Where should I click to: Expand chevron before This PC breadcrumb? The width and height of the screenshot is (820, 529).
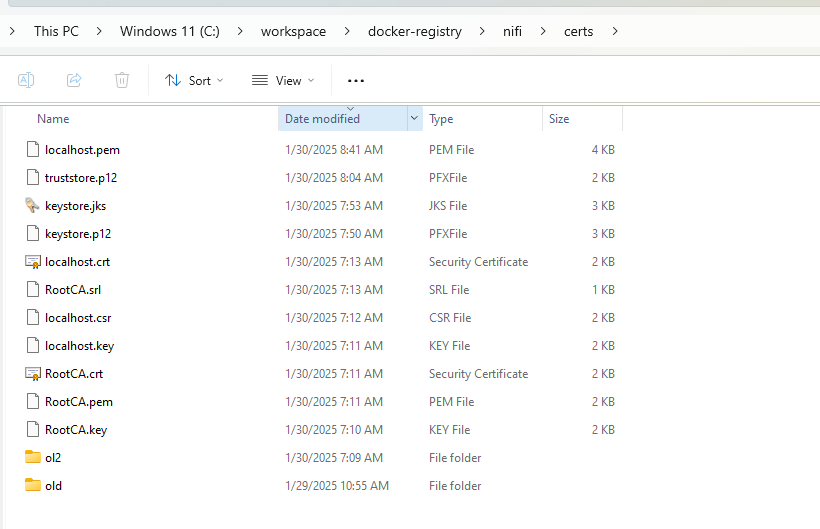(x=13, y=31)
